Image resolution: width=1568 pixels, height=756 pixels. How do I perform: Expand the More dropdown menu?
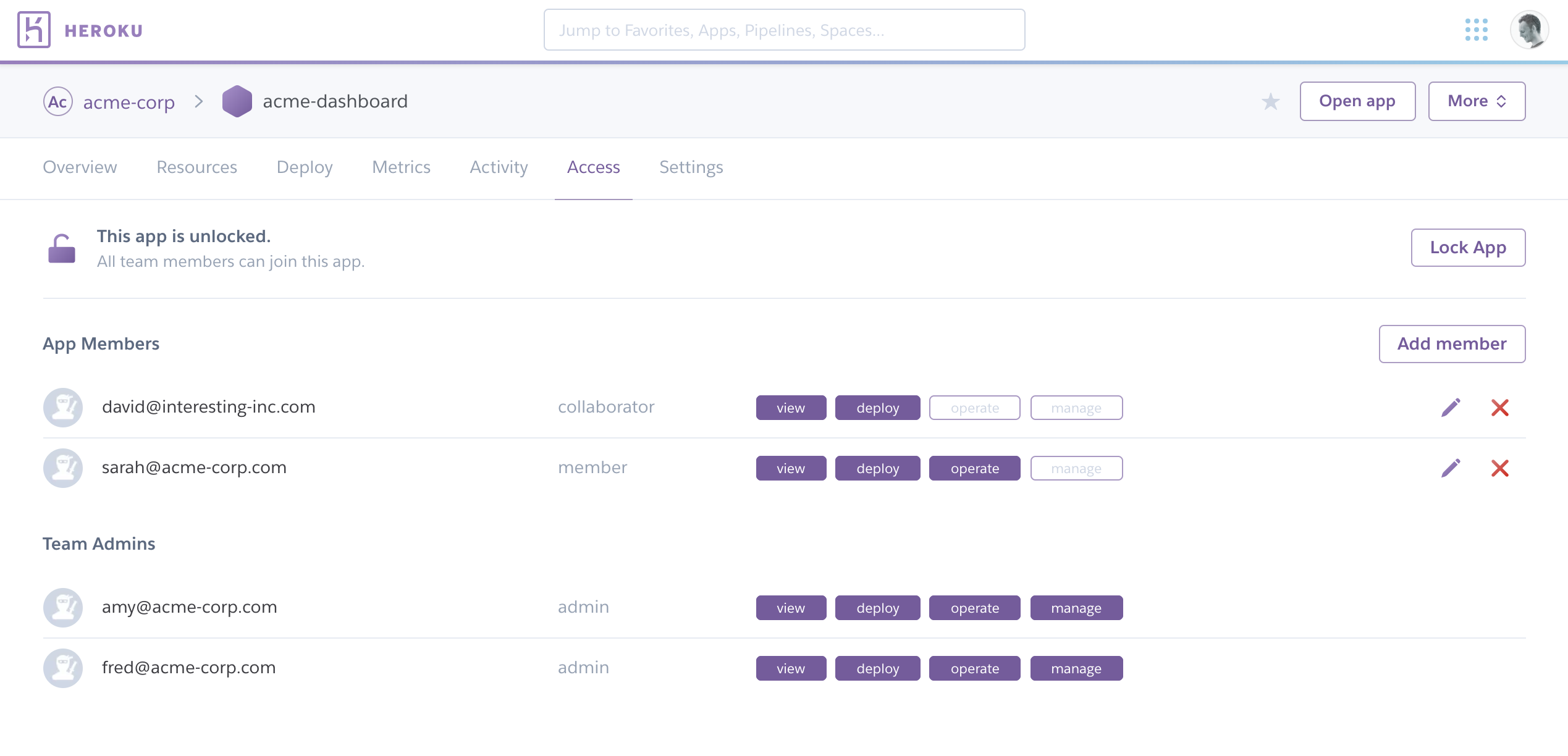[1477, 101]
